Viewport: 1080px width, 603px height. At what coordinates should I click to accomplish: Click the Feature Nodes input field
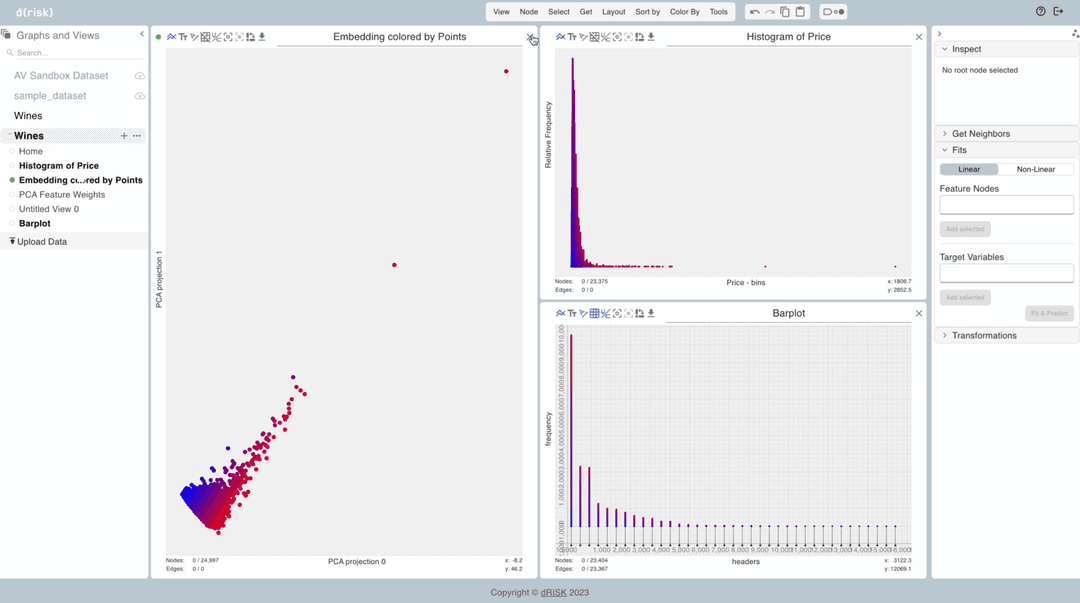pos(1006,205)
